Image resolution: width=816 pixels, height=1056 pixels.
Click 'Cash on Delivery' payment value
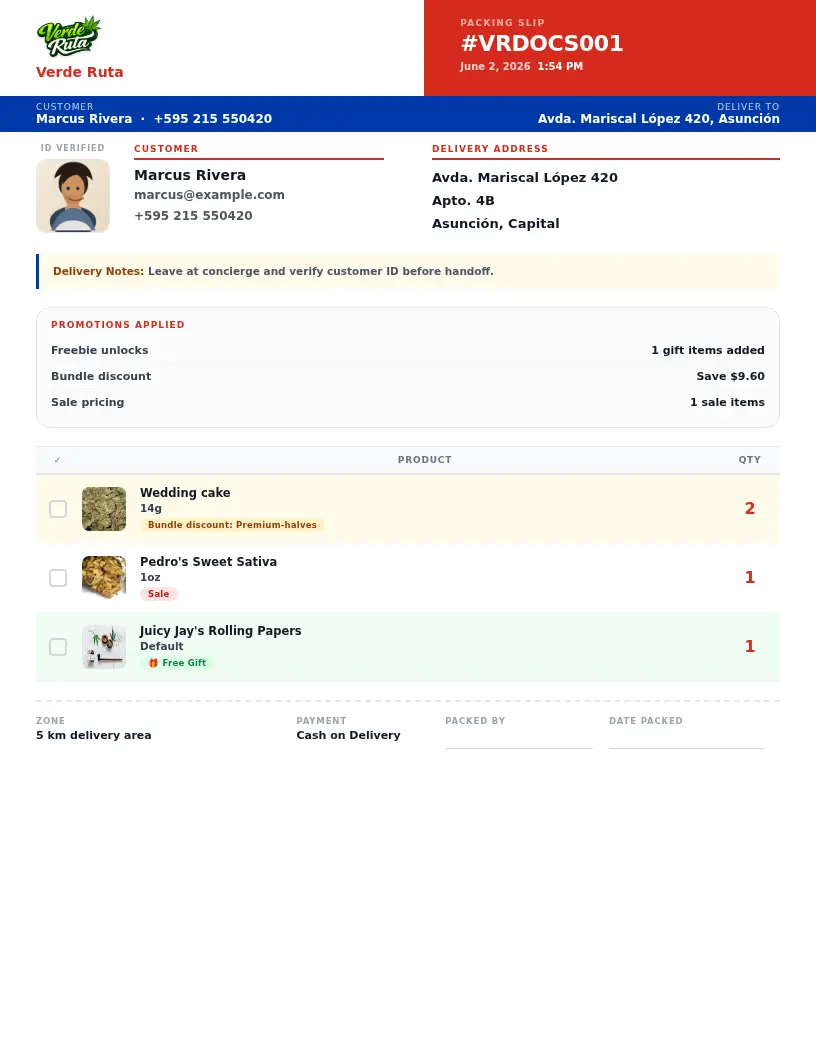click(x=348, y=735)
